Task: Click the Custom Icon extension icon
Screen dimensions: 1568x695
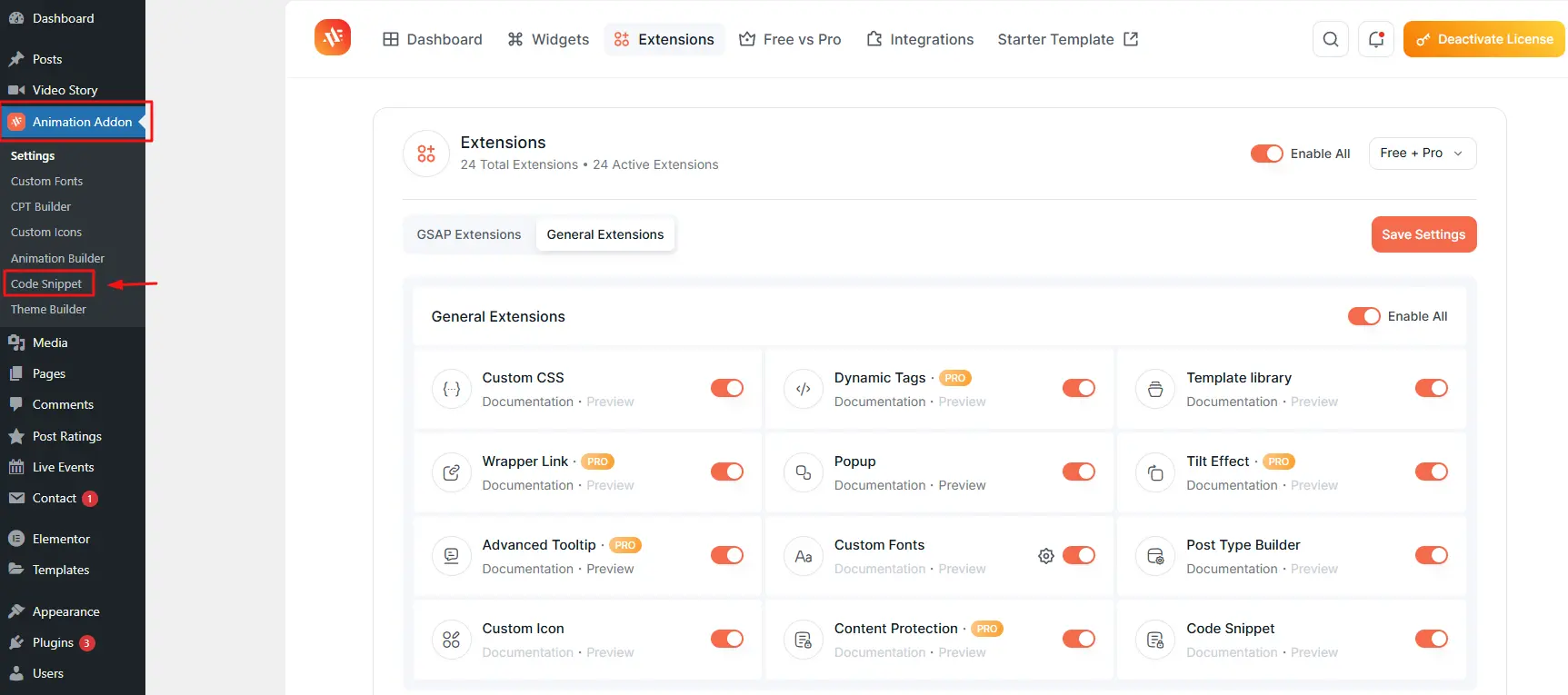Action: 452,640
